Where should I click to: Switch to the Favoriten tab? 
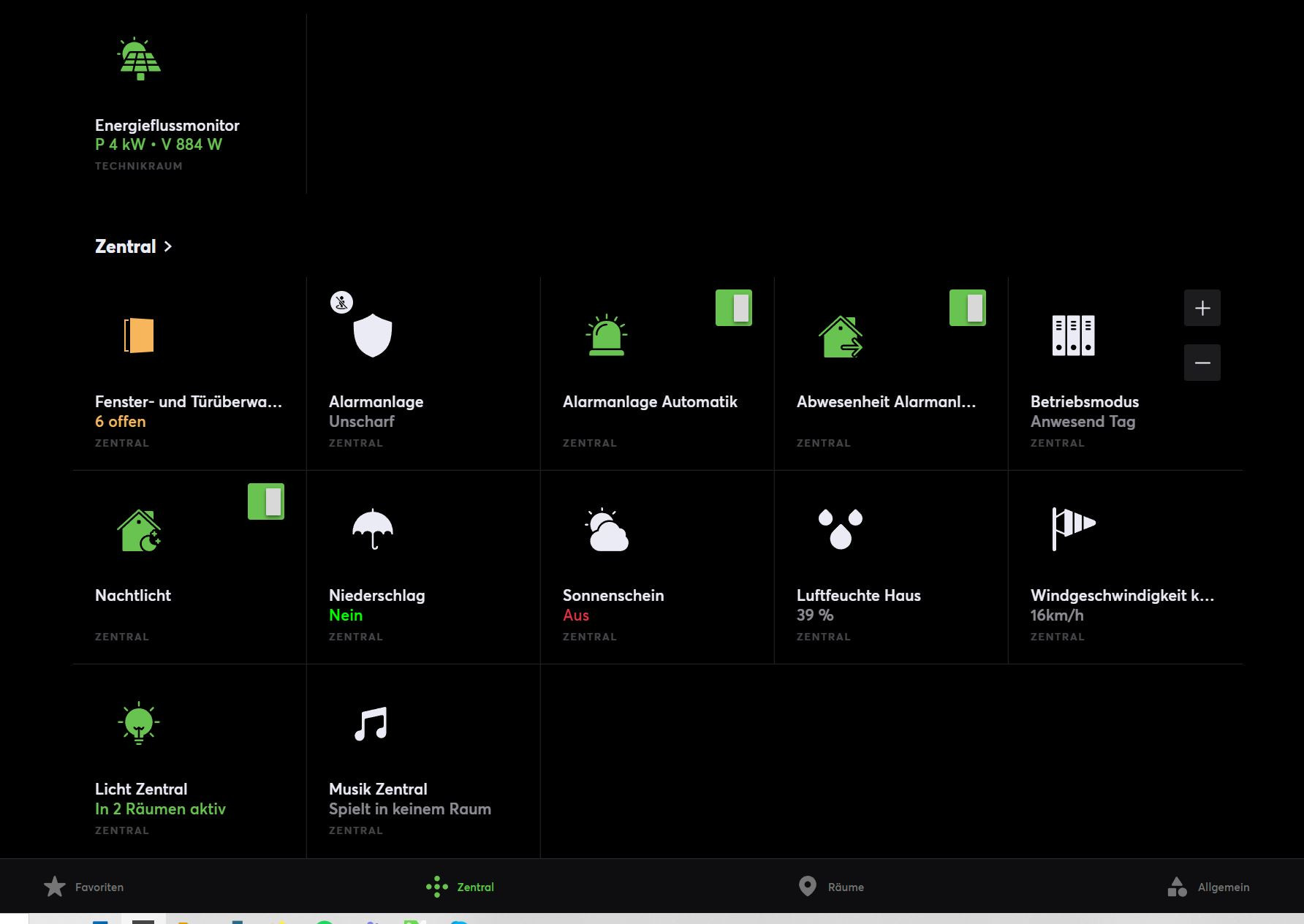(x=84, y=887)
